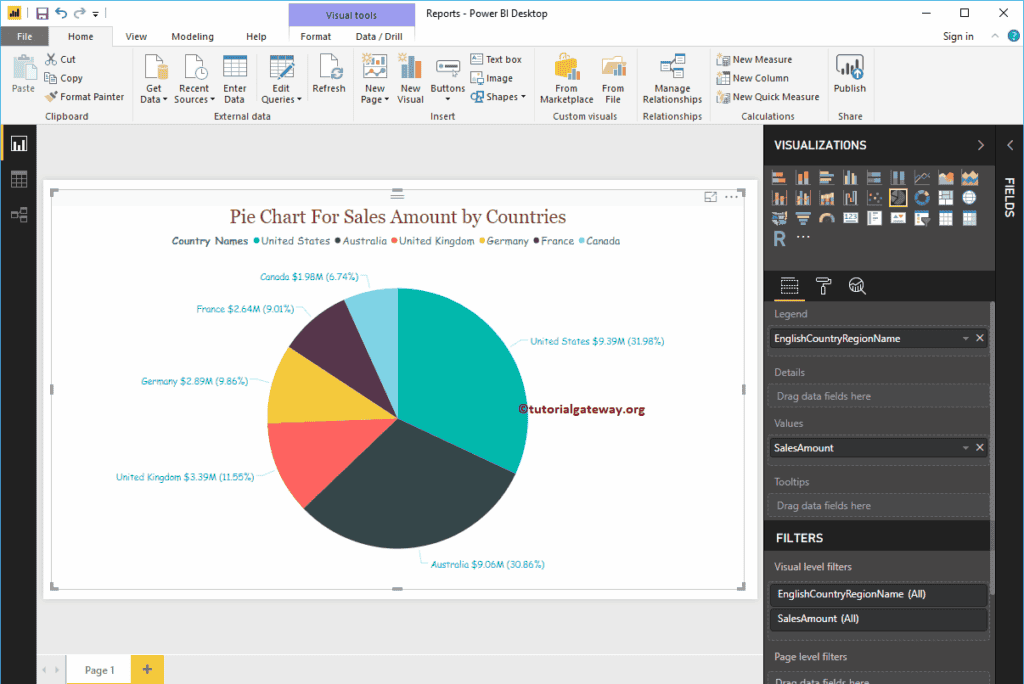Open the Format tab under Visual tools
Screen dimensions: 1024x684
coord(316,35)
